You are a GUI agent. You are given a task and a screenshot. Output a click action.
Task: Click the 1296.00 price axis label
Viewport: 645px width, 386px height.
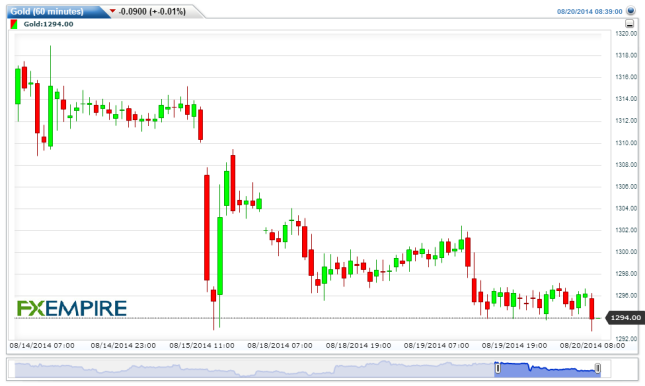(626, 295)
